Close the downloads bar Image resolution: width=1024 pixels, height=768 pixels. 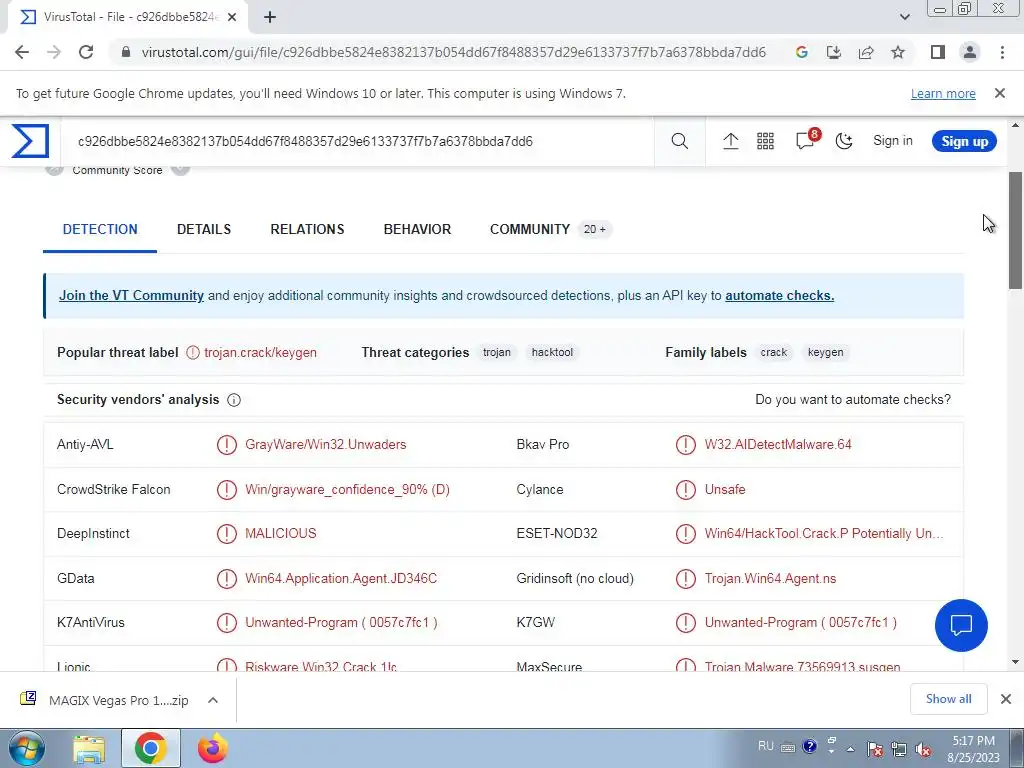coord(1006,699)
